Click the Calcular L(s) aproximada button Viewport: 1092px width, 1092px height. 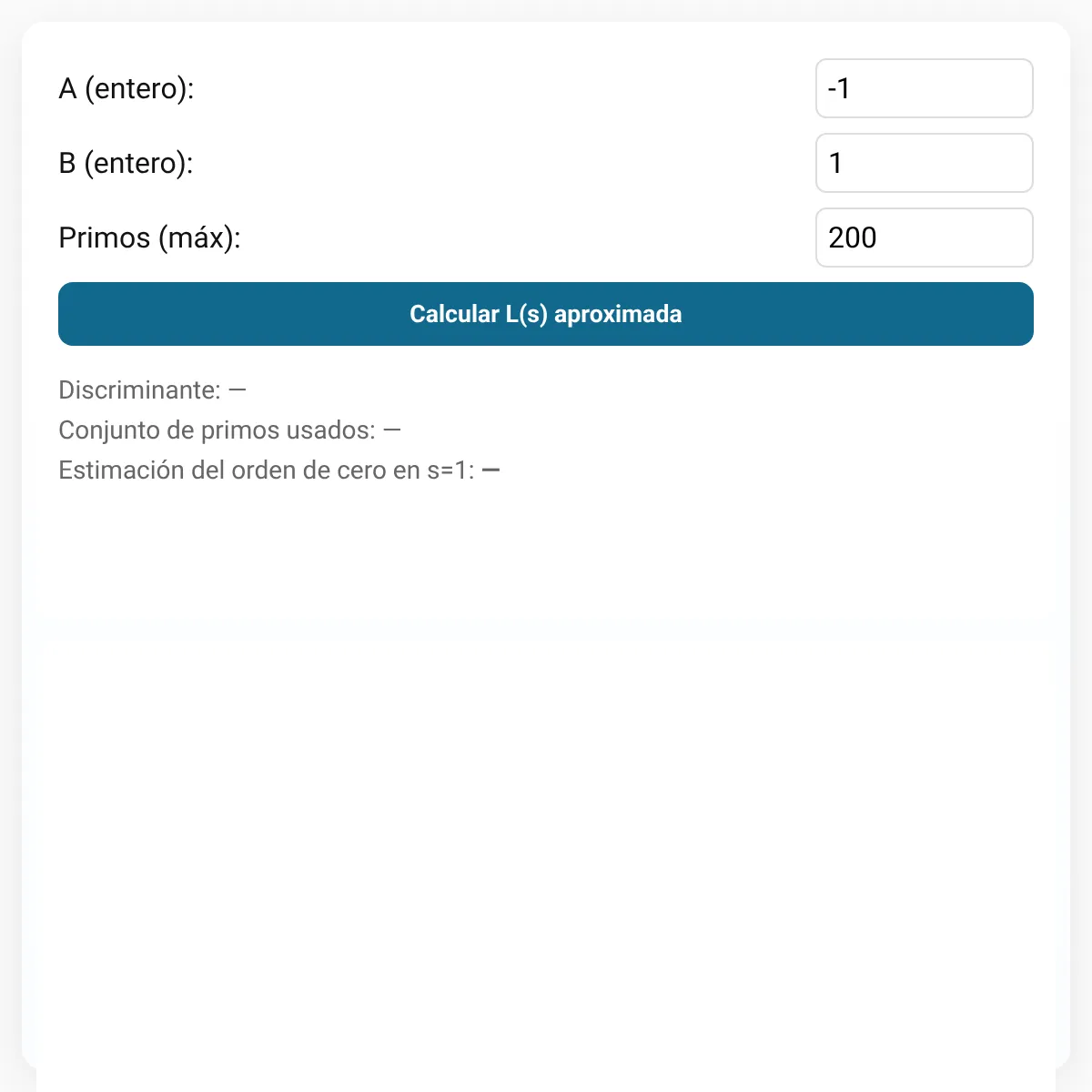click(546, 314)
